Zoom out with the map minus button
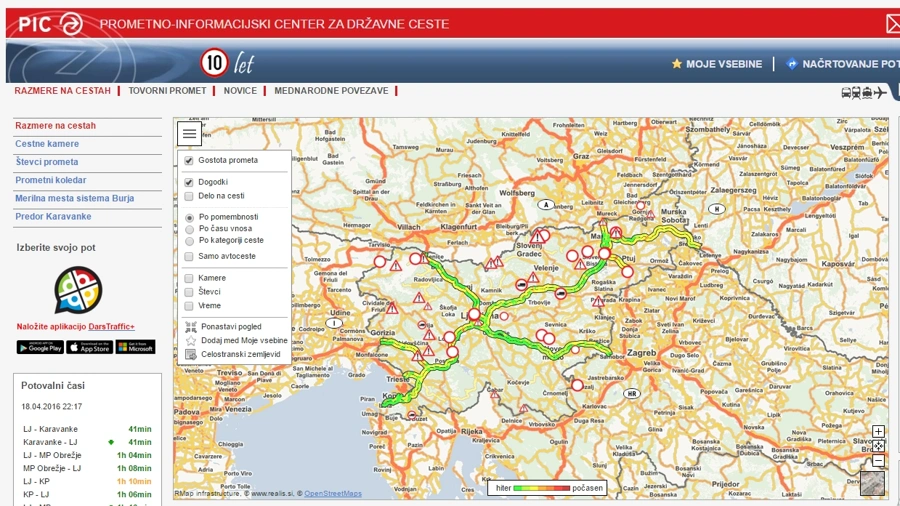 pos(878,460)
